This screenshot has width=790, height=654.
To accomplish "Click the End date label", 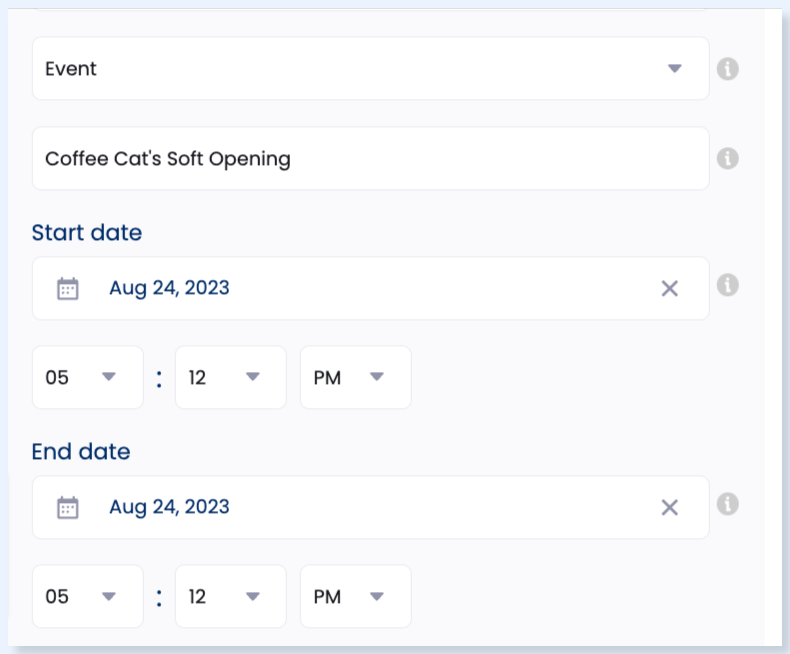I will [x=81, y=451].
